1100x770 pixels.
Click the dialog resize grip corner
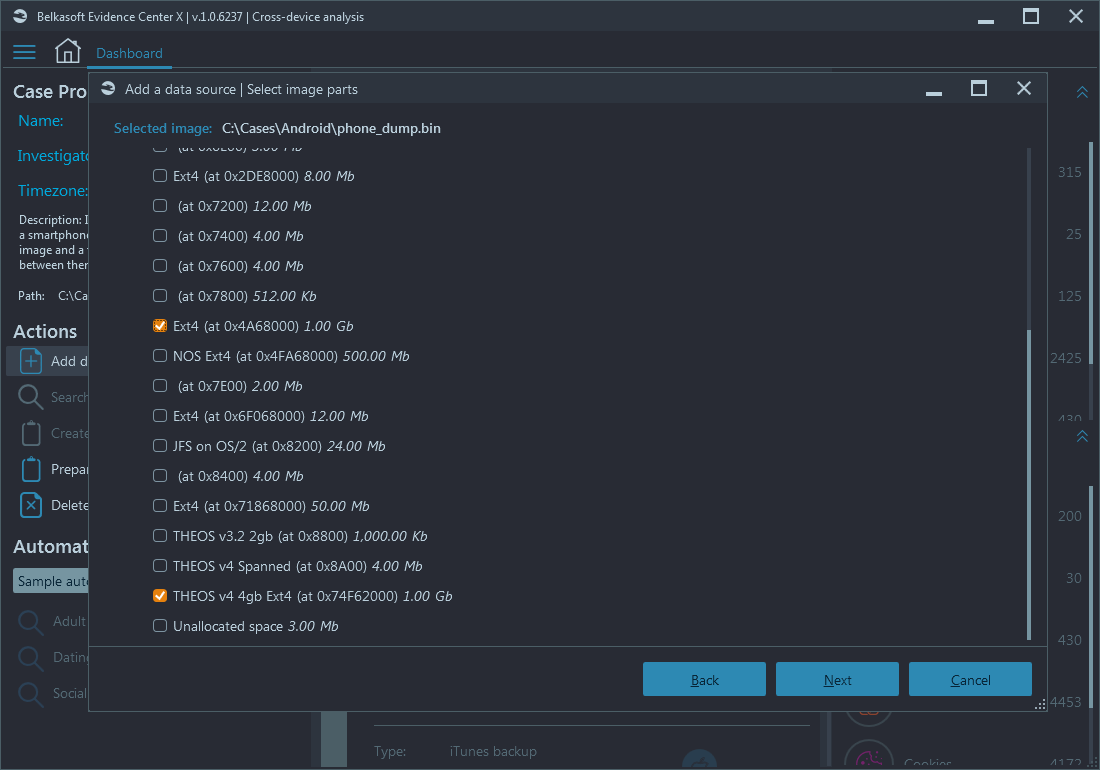pyautogui.click(x=1040, y=705)
